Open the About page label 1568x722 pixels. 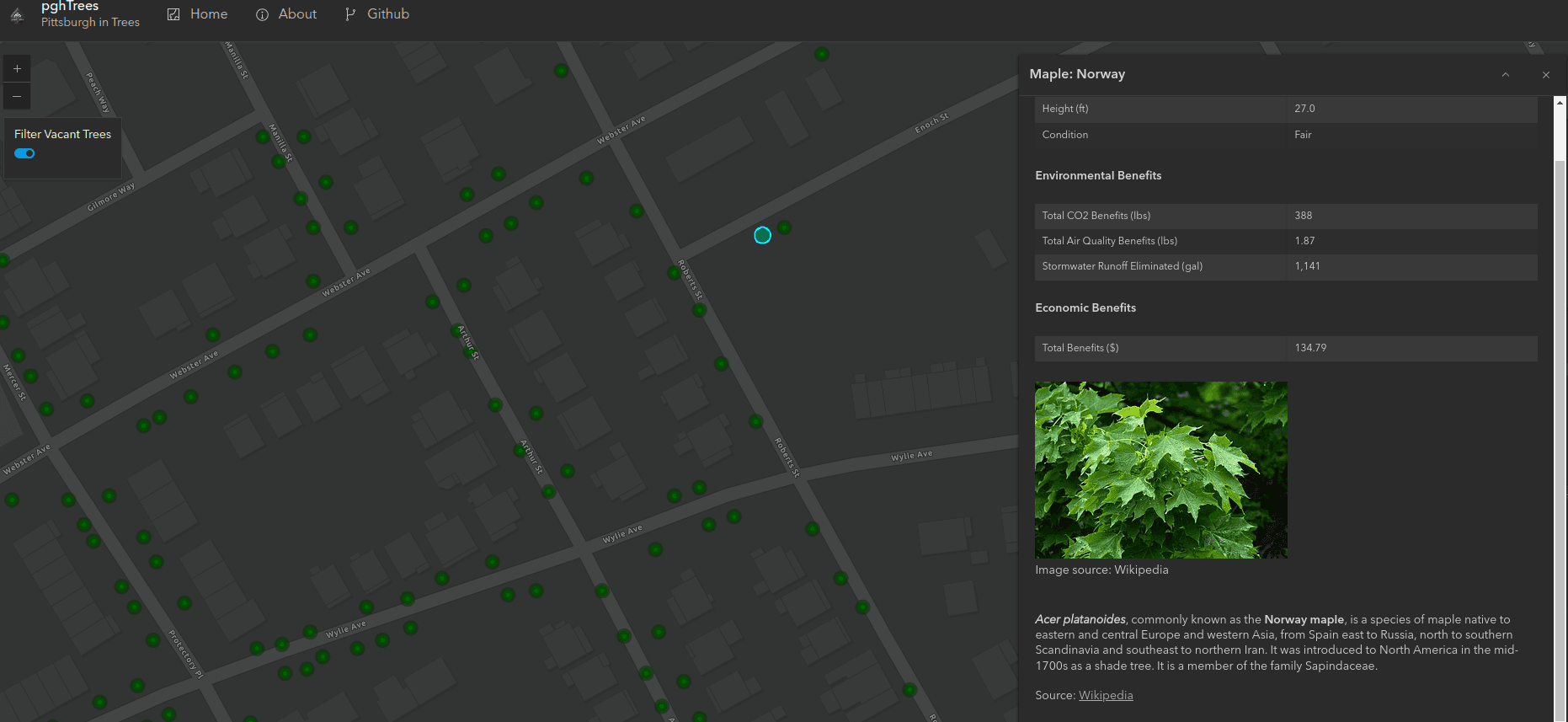tap(297, 14)
